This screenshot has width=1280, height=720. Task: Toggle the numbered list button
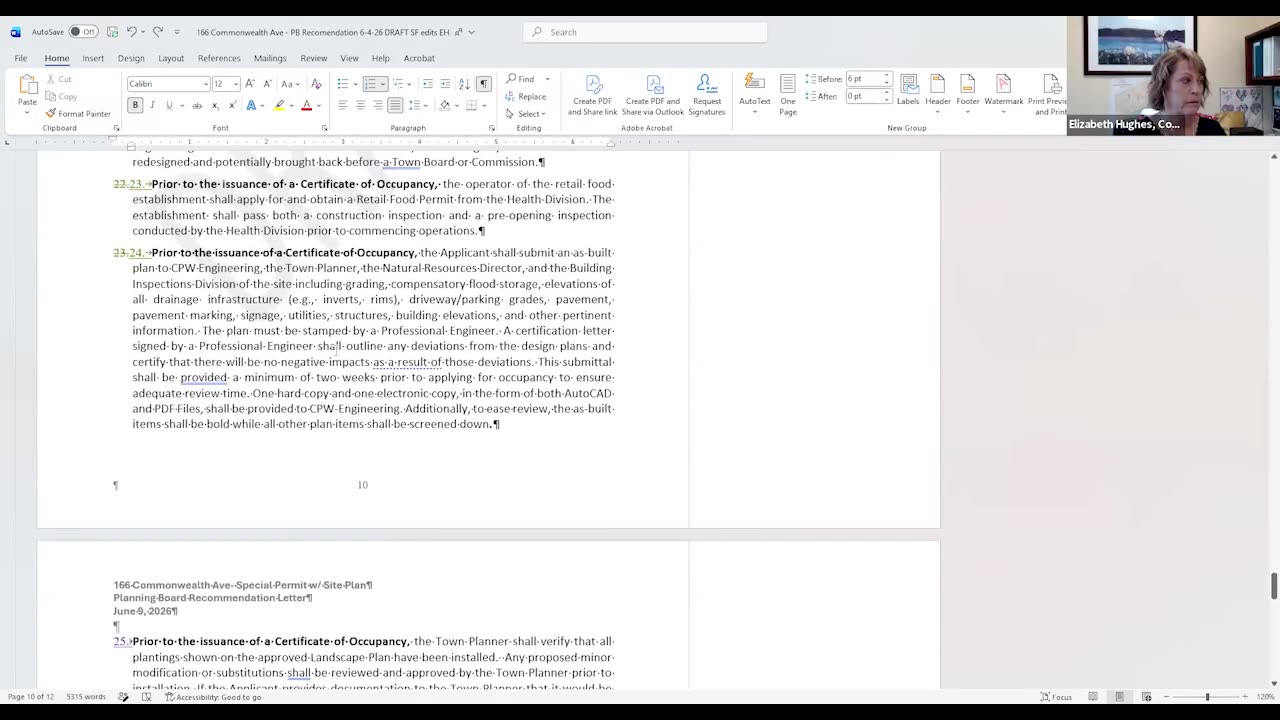click(x=370, y=84)
